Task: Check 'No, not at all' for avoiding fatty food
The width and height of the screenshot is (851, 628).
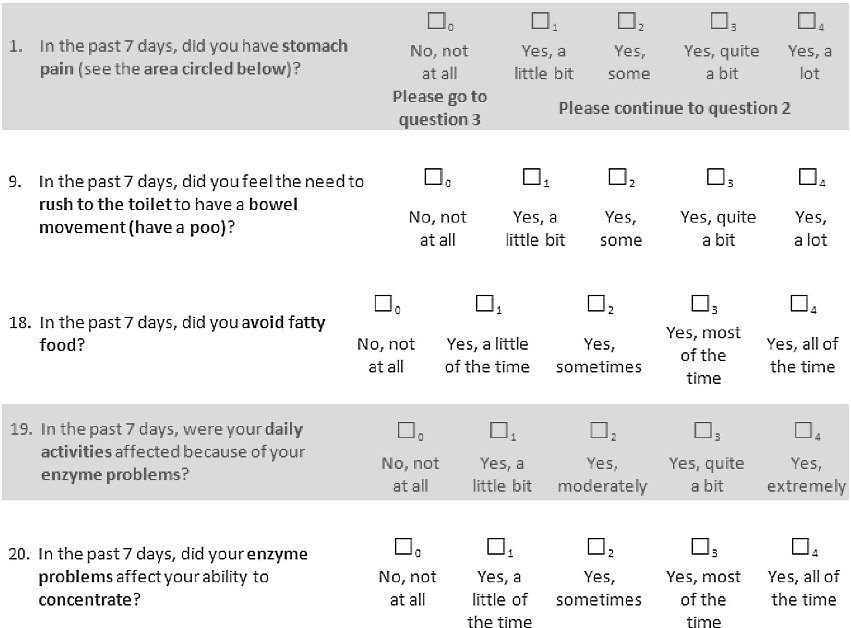Action: coord(382,303)
